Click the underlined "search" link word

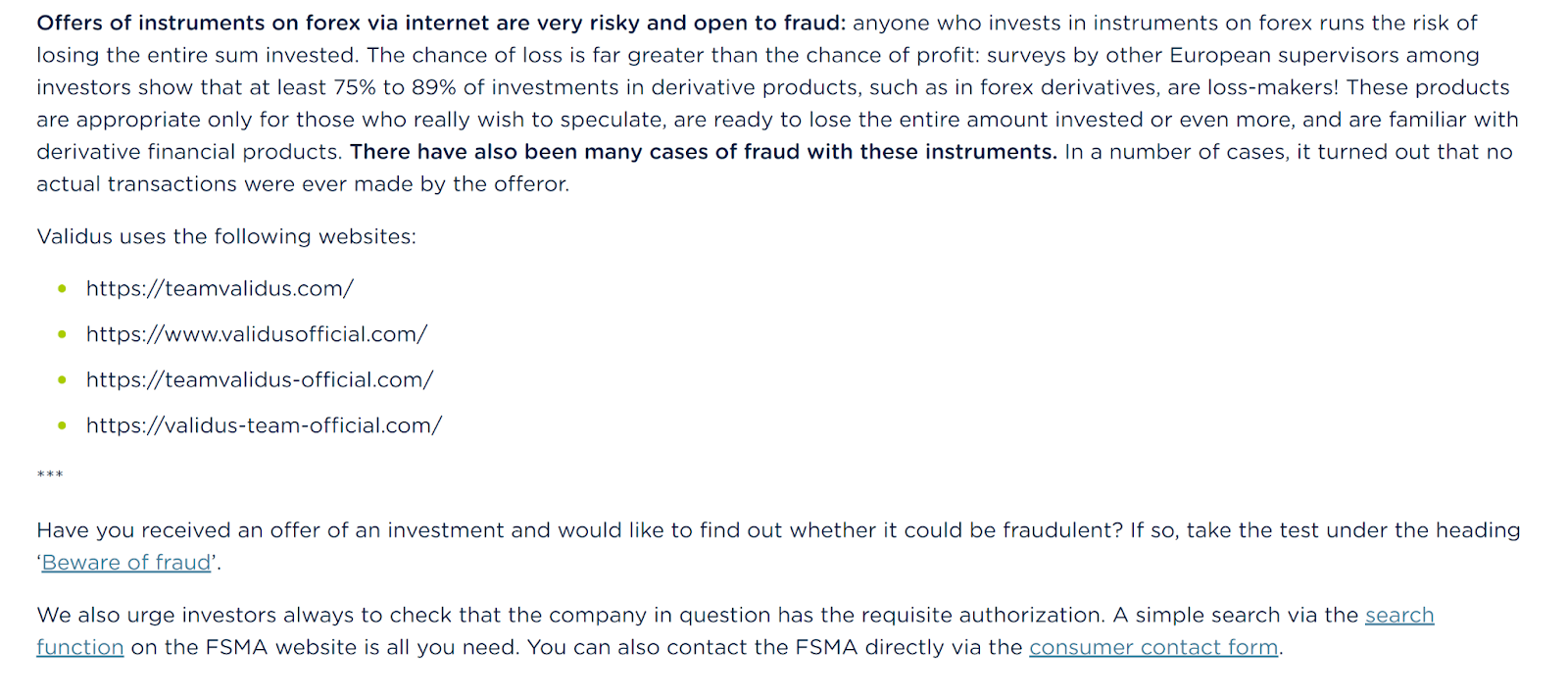click(x=1398, y=615)
